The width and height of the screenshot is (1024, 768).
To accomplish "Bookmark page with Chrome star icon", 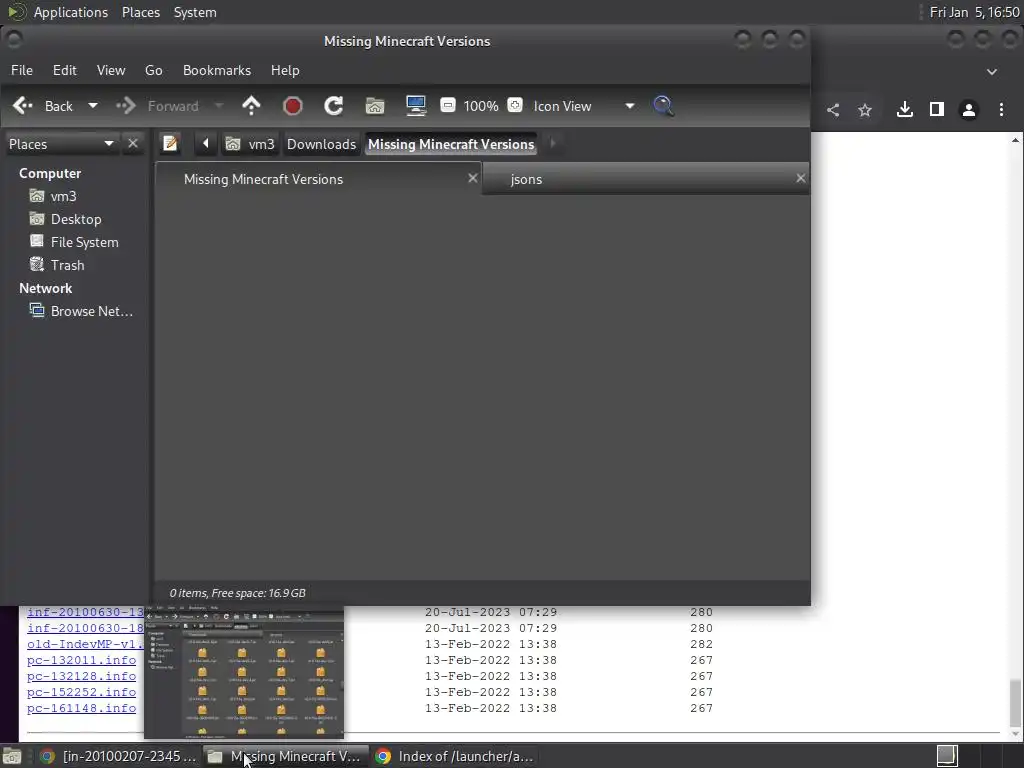I will click(865, 110).
